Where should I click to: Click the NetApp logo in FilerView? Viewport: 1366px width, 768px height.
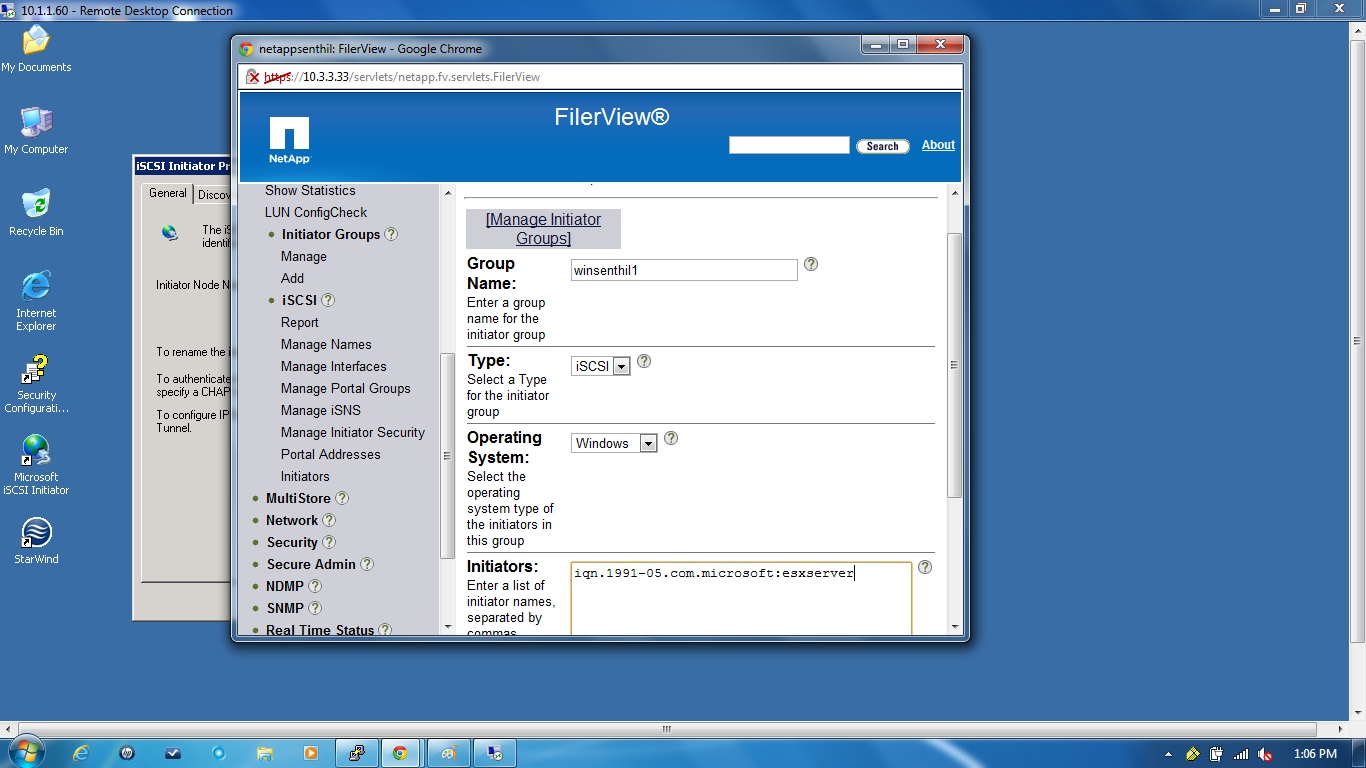(289, 141)
